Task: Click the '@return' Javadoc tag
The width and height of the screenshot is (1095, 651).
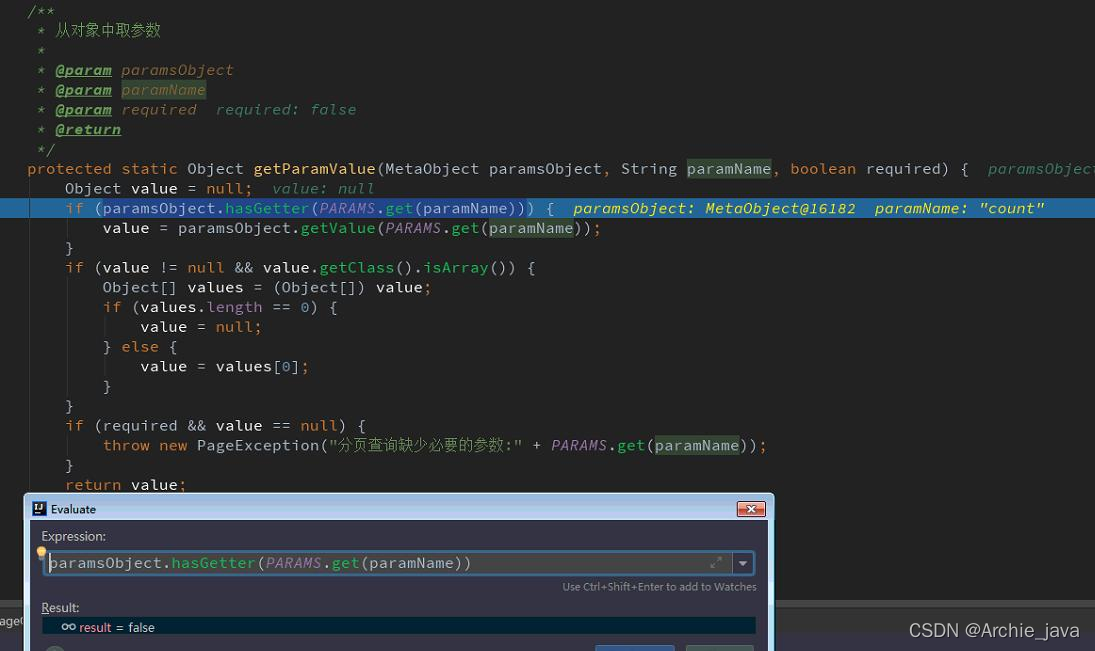Action: tap(88, 129)
